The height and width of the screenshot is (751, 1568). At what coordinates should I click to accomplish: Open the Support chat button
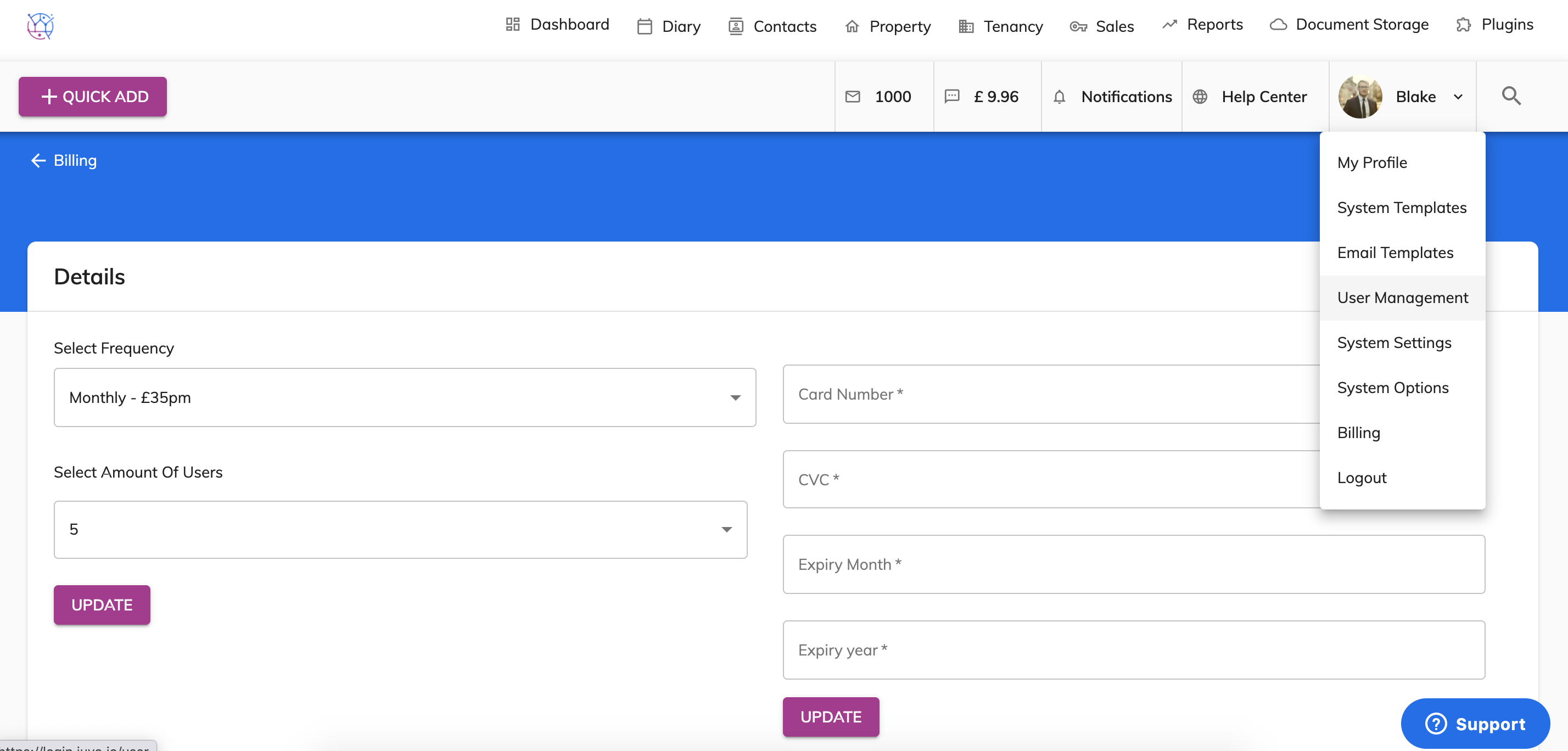click(x=1475, y=724)
